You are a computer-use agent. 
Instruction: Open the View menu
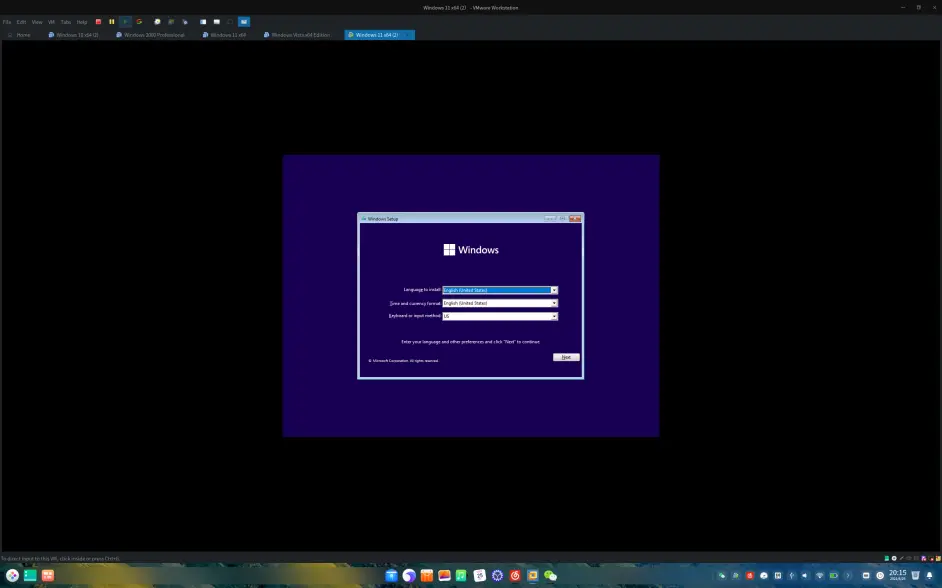(37, 22)
